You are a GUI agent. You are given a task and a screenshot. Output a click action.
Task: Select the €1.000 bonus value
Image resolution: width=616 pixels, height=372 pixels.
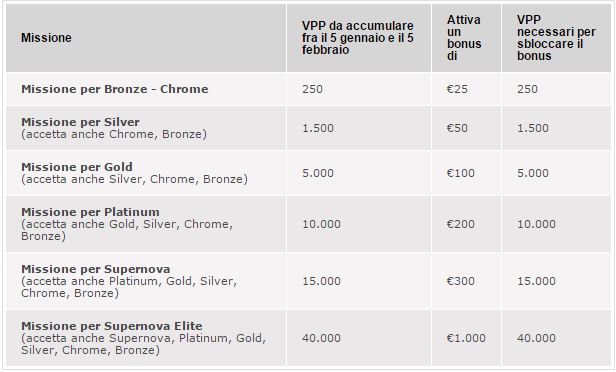[x=466, y=338]
